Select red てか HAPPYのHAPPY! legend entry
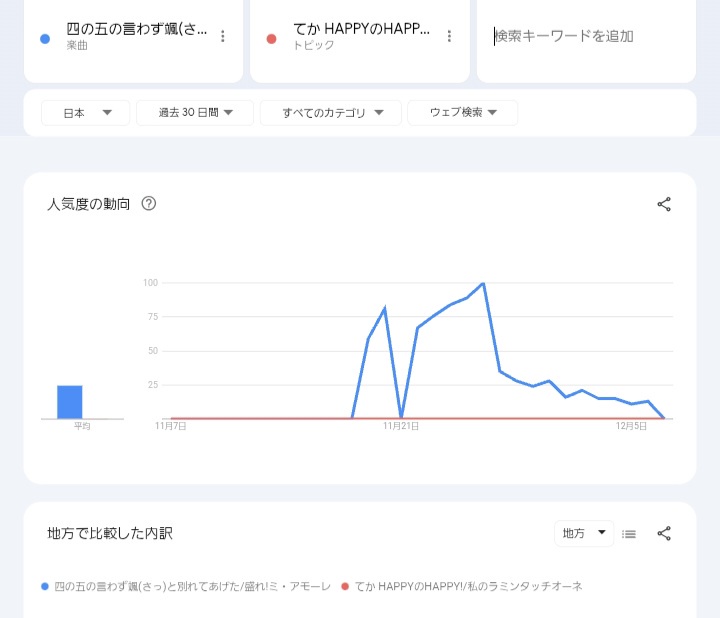This screenshot has width=720, height=618. coord(467,586)
